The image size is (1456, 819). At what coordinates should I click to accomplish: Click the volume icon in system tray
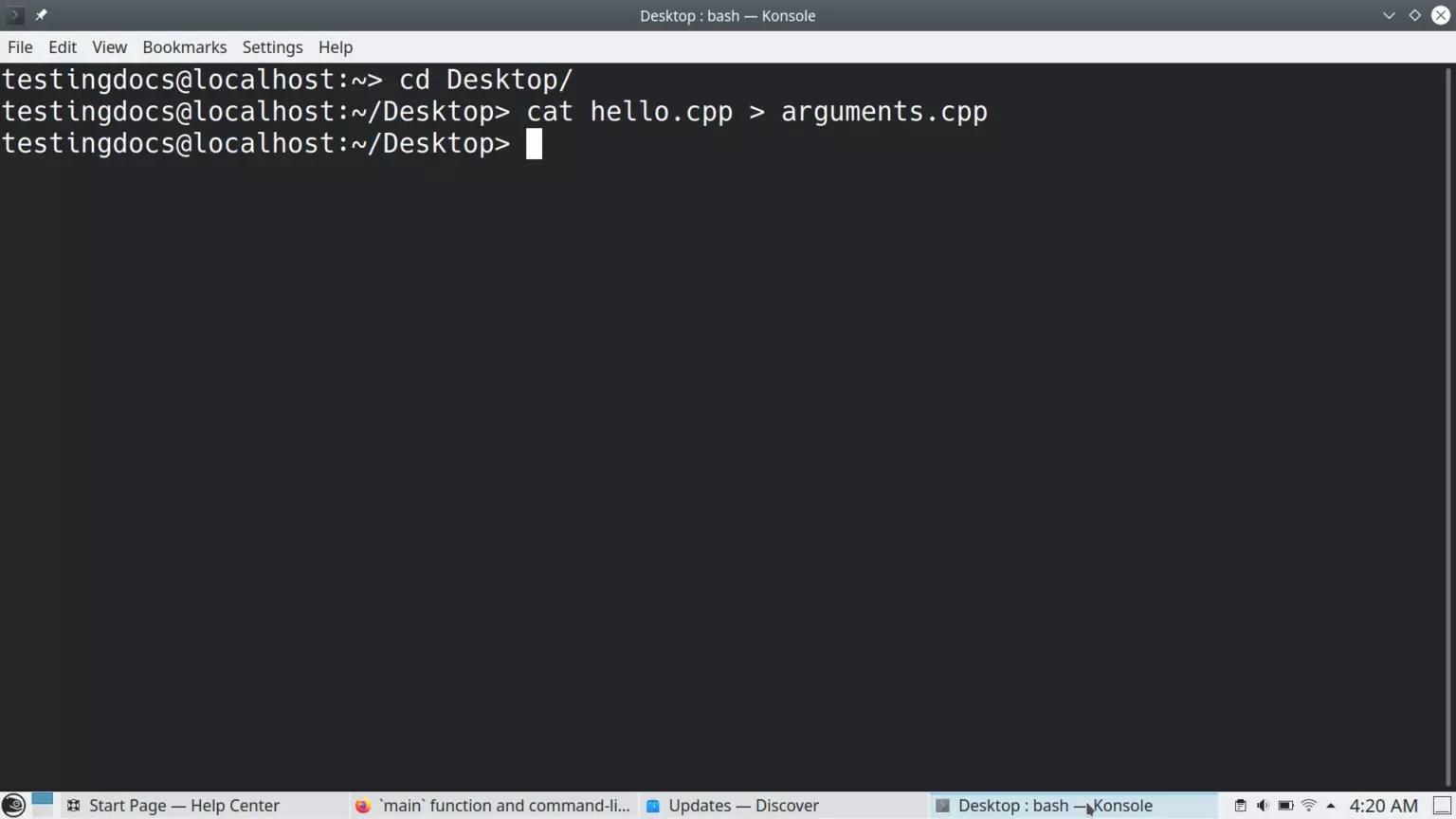[x=1262, y=805]
